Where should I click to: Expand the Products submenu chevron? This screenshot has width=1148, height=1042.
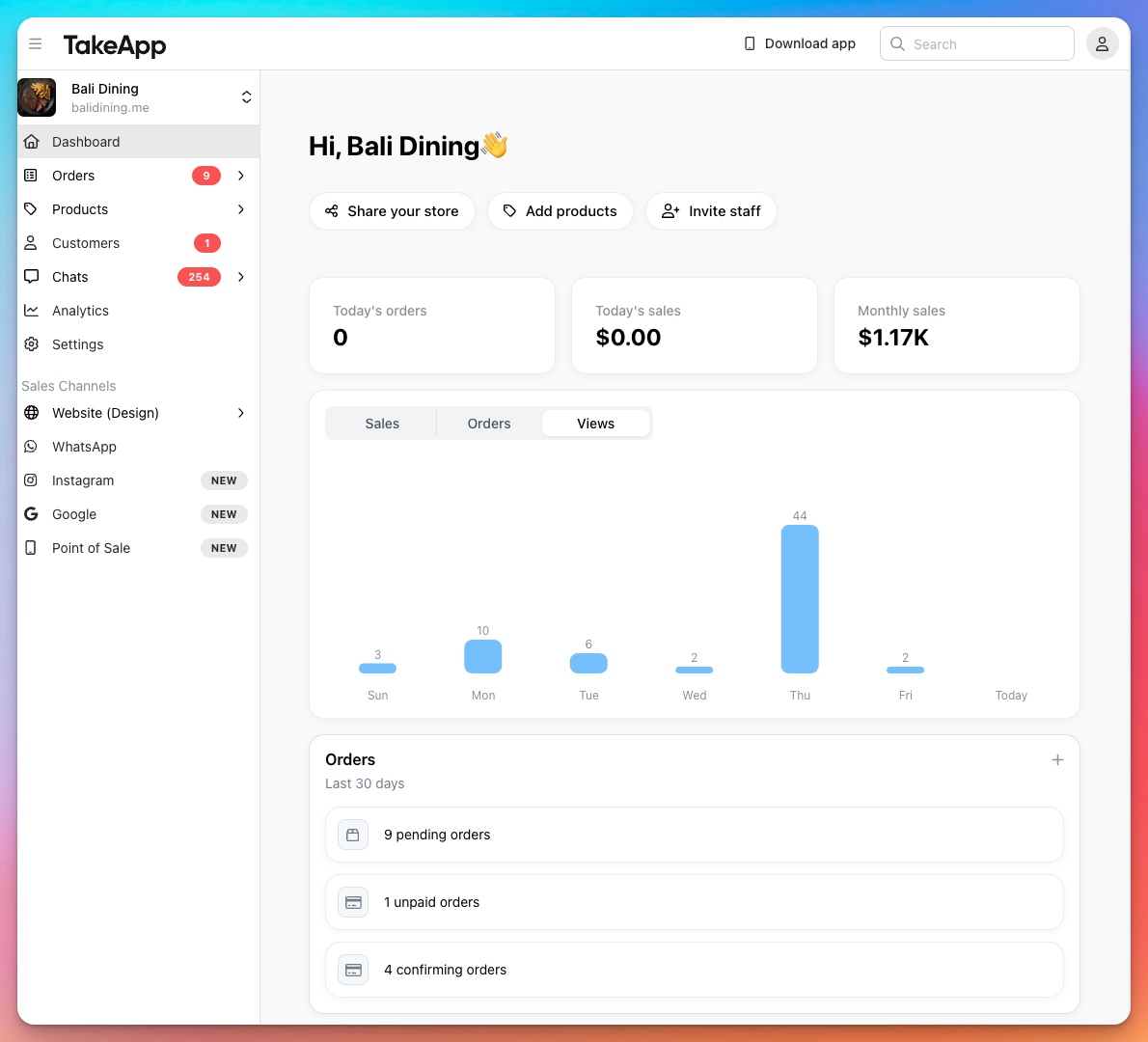241,208
